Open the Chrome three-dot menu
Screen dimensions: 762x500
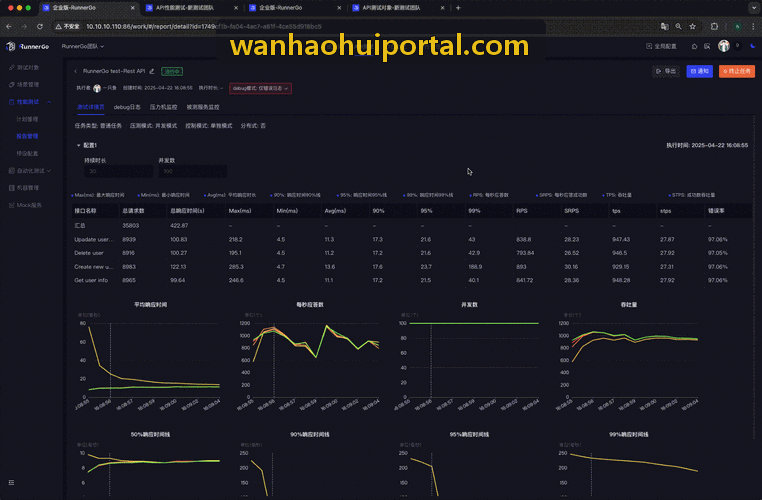[753, 26]
